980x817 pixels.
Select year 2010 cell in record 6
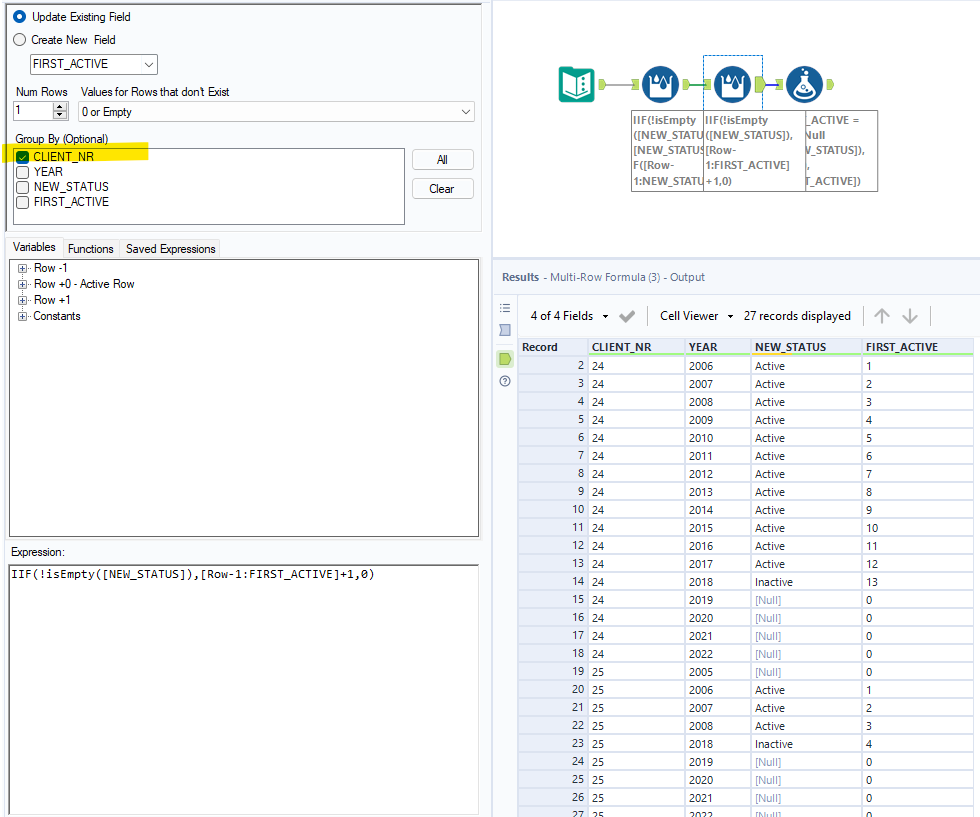[718, 438]
